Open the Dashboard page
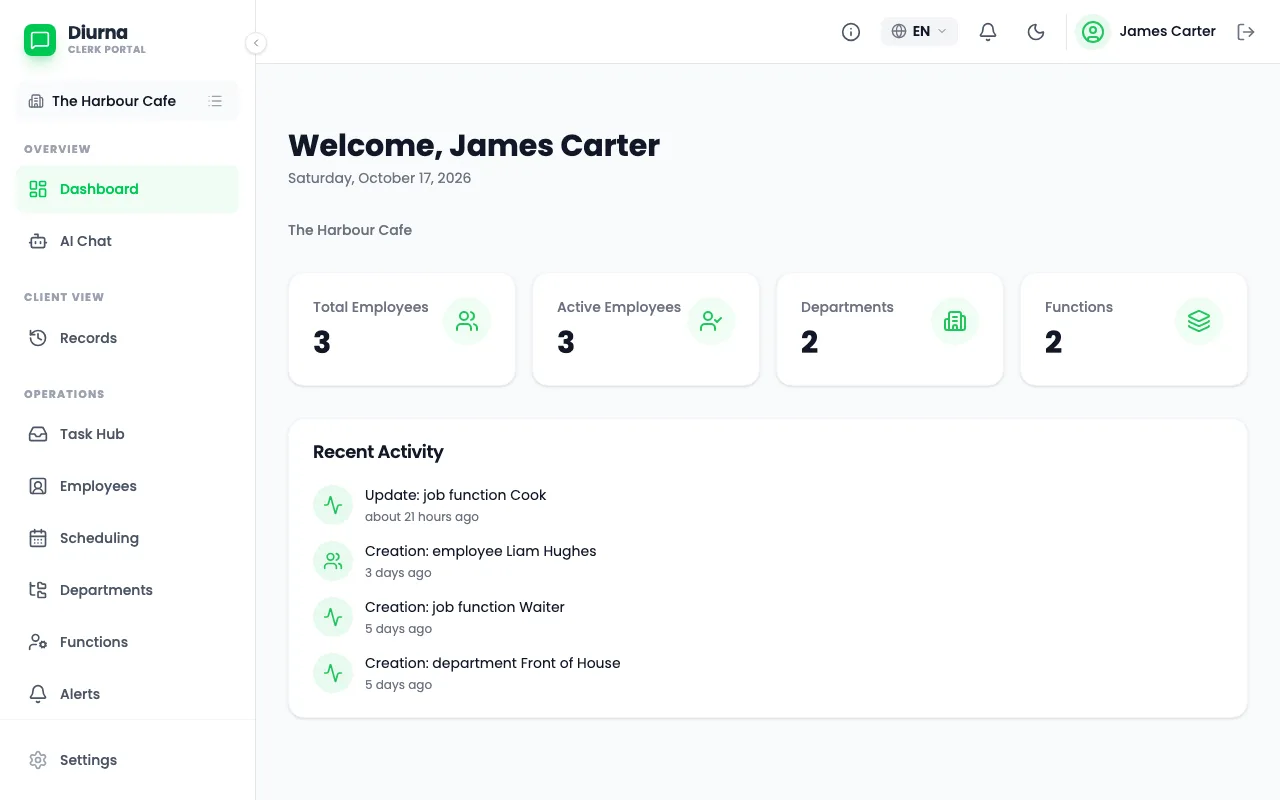1280x800 pixels. tap(127, 189)
